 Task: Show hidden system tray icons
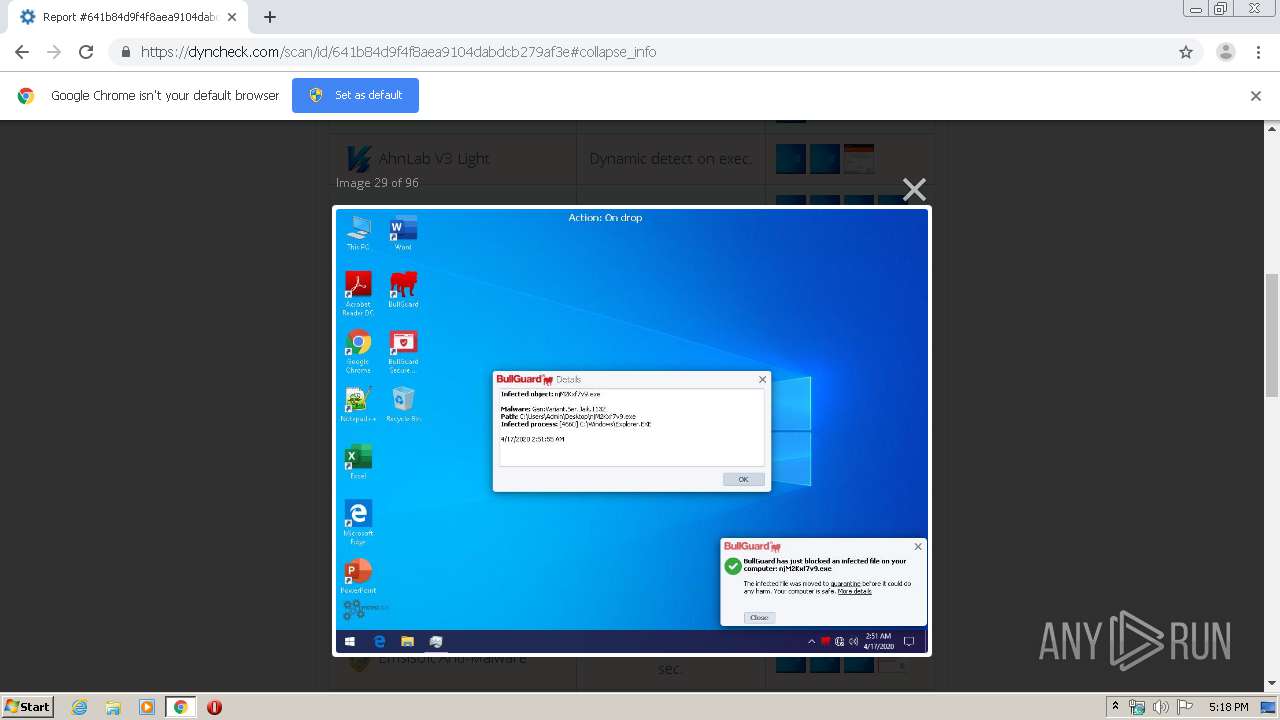pyautogui.click(x=1115, y=707)
